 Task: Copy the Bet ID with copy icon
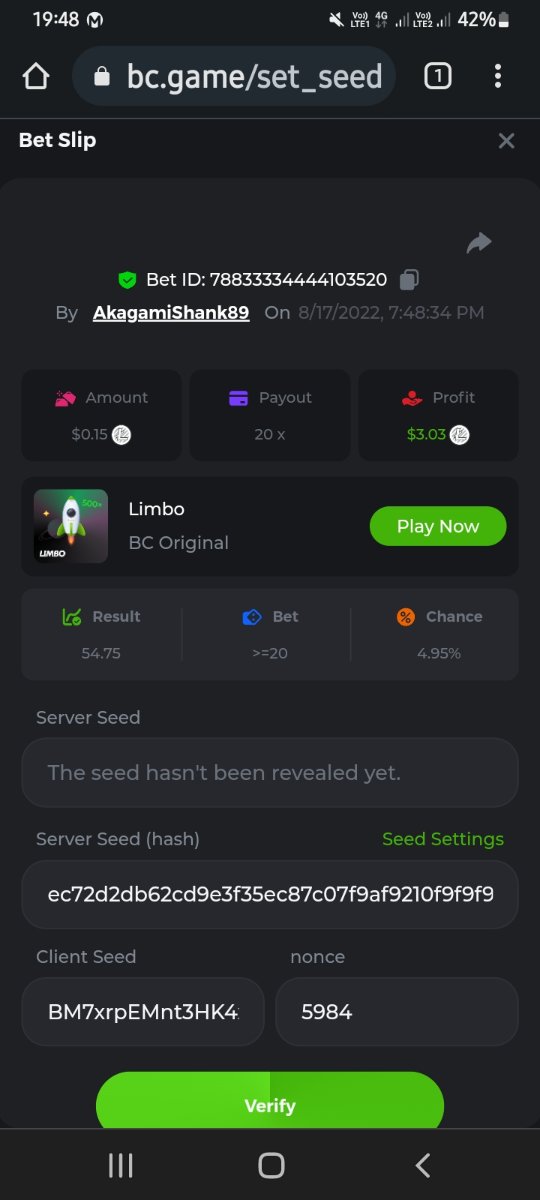[409, 279]
